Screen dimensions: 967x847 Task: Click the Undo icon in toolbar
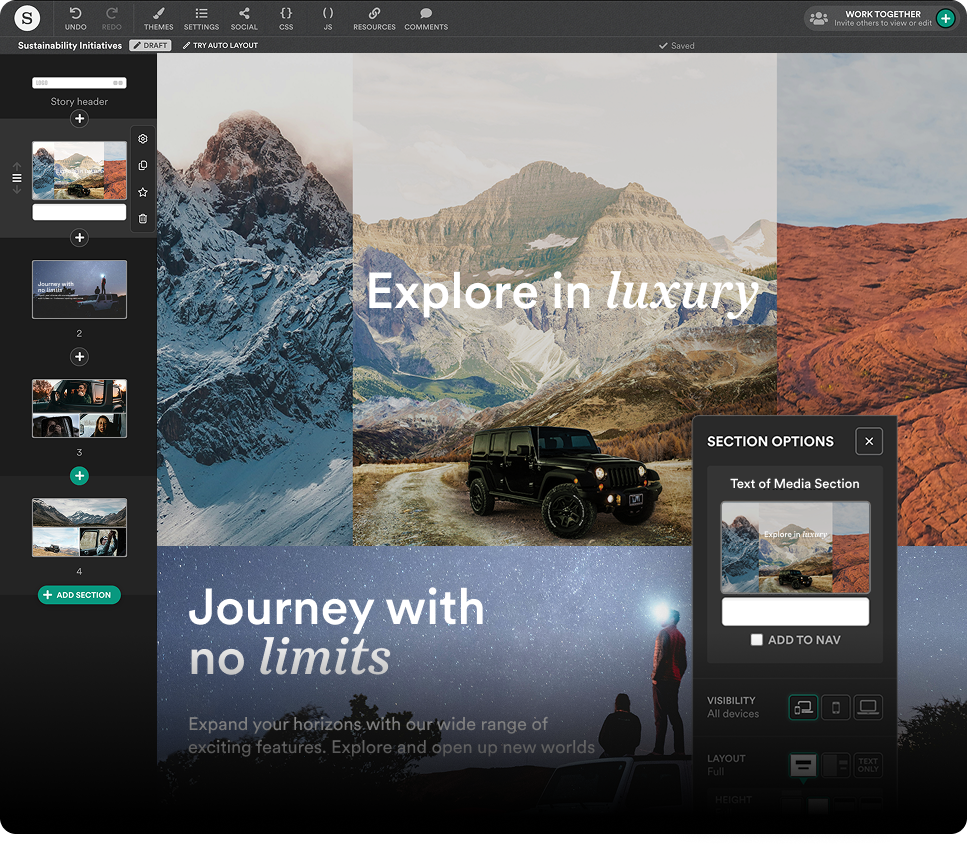(x=75, y=14)
